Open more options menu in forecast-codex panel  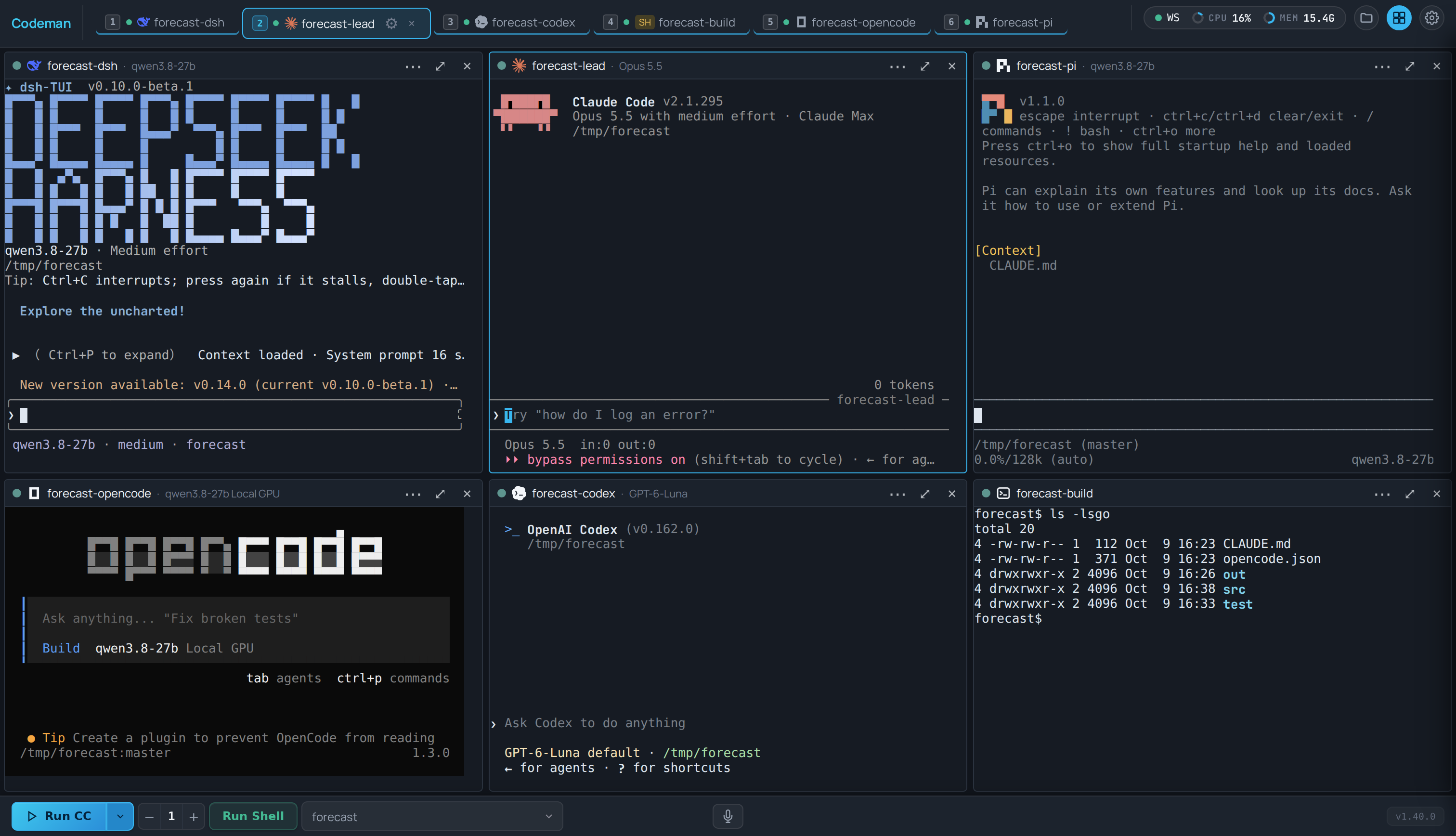point(897,494)
